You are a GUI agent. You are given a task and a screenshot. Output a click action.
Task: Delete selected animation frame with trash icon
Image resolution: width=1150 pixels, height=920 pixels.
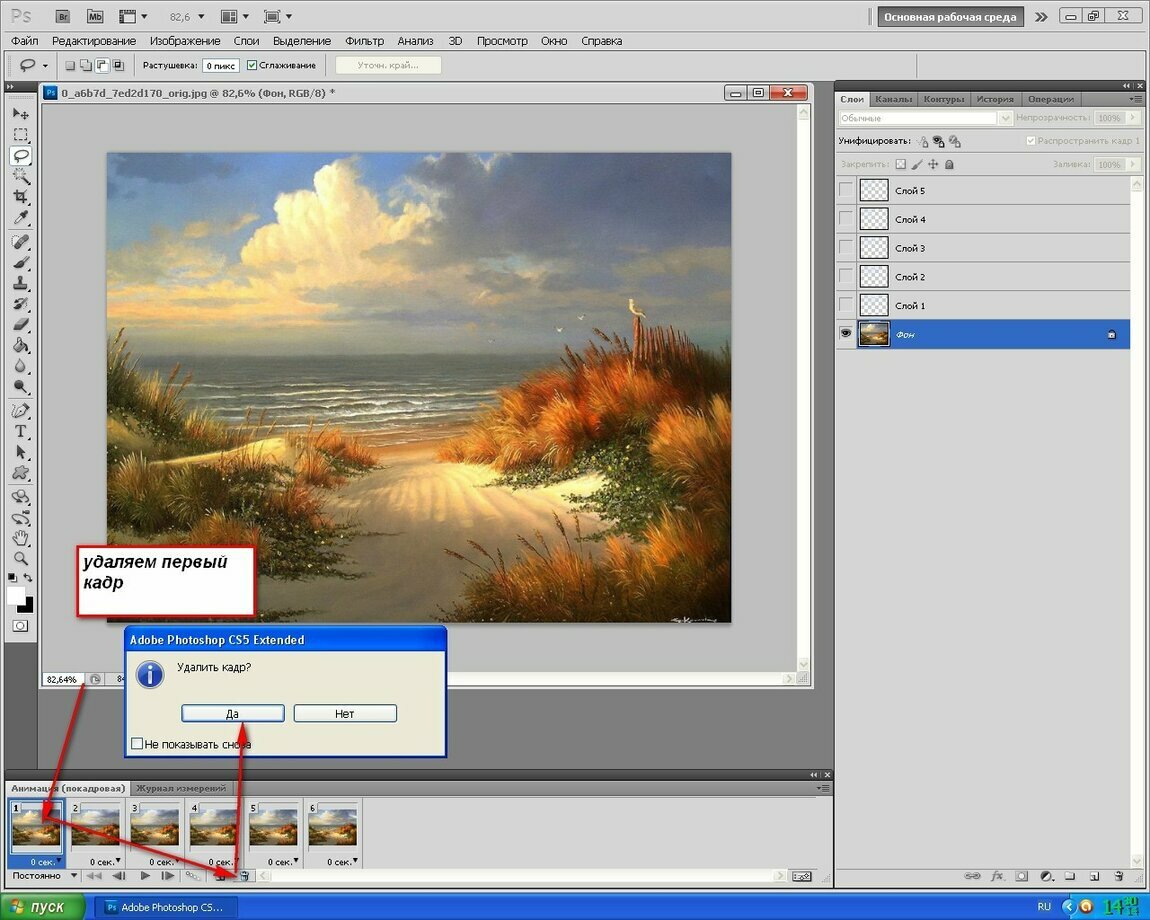[244, 876]
